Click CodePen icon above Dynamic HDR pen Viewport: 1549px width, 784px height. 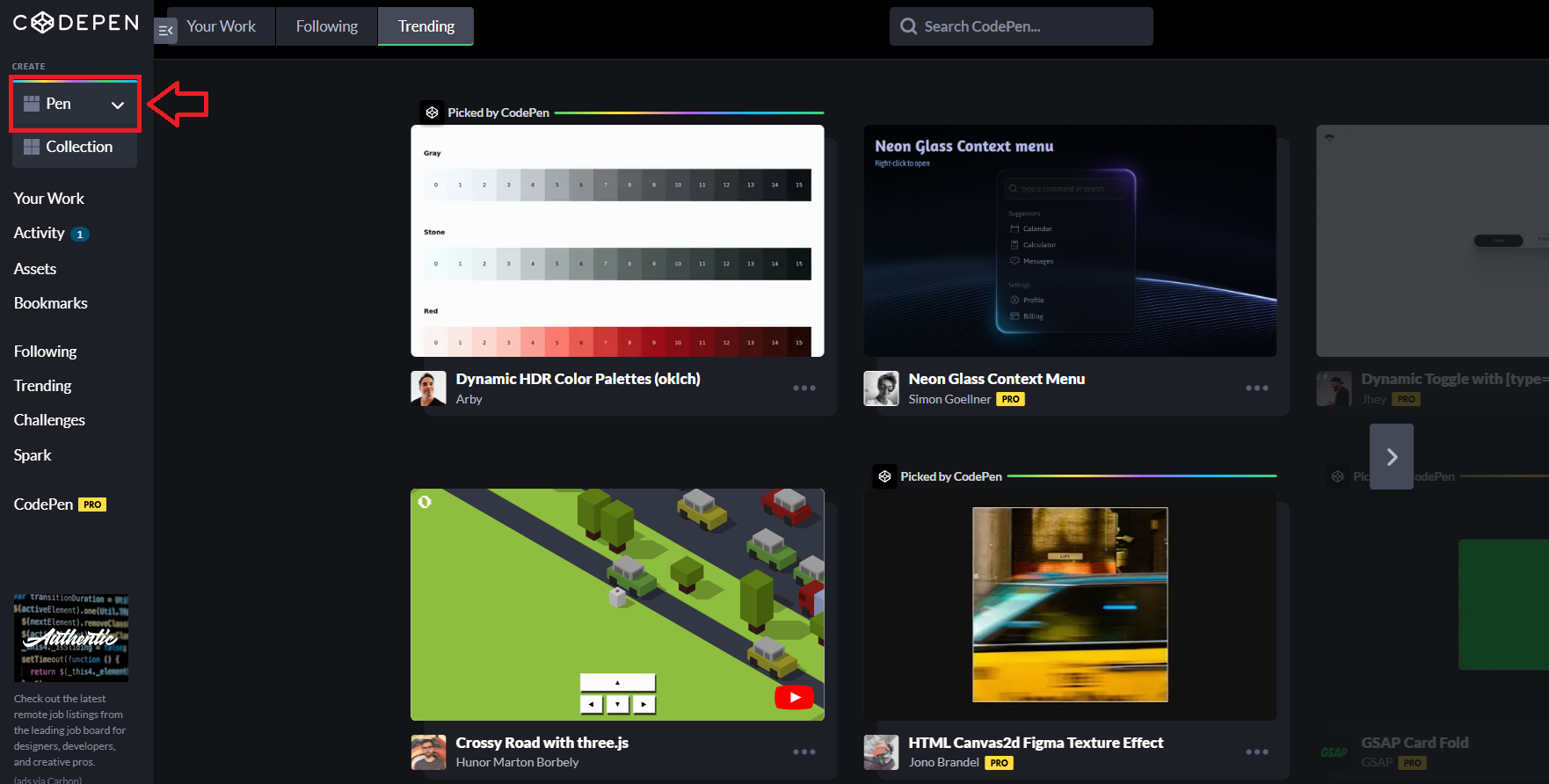pos(432,113)
